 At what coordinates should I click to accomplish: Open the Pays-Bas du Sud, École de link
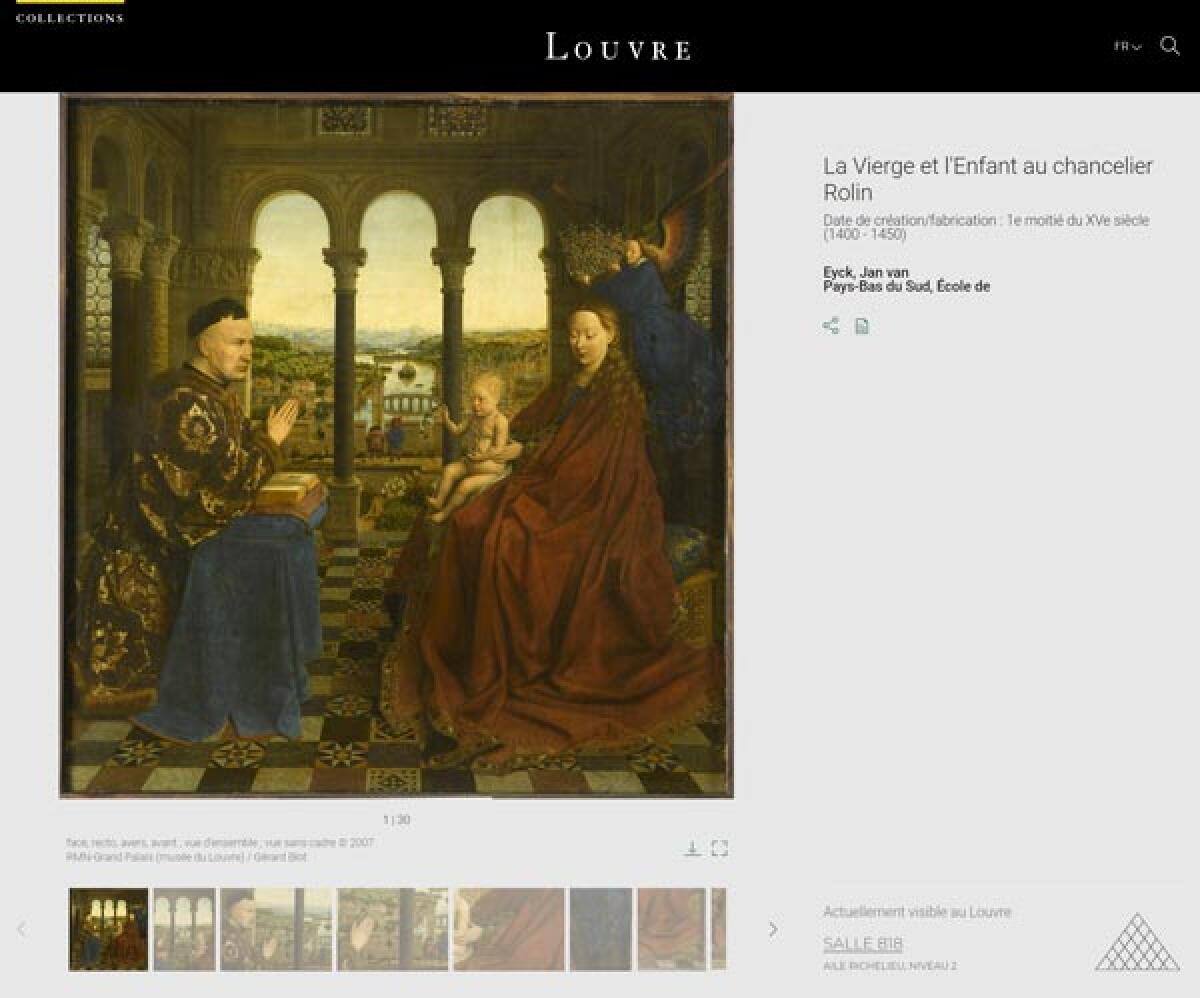pyautogui.click(x=904, y=285)
